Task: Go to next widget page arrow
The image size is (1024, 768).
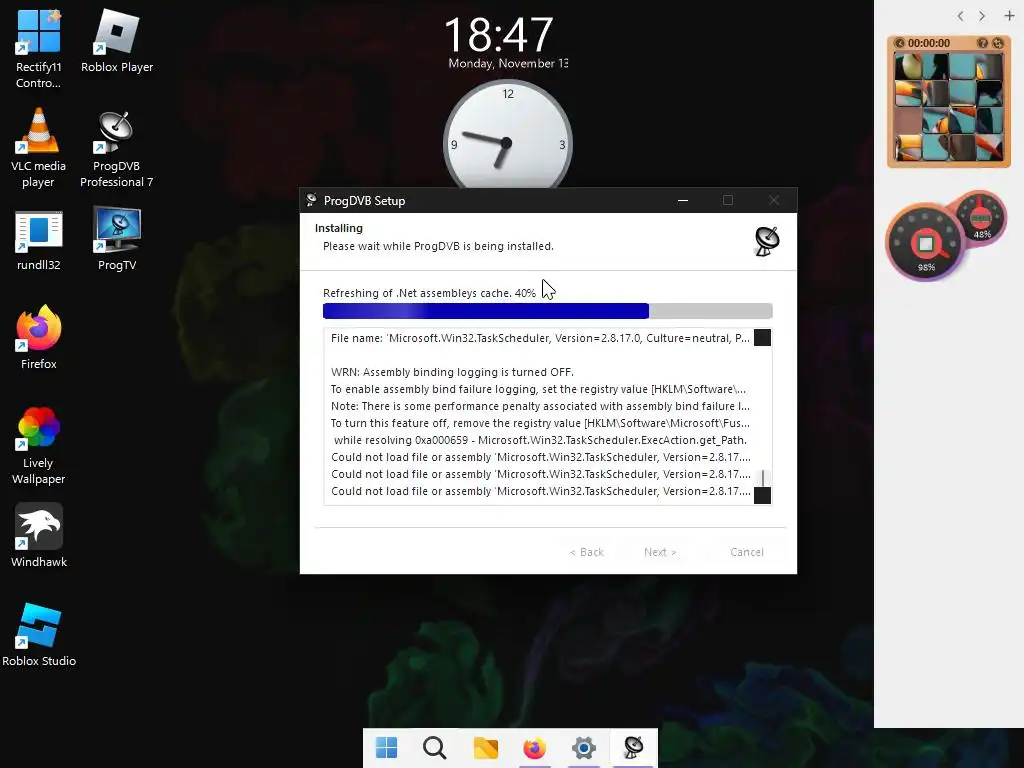Action: (982, 16)
